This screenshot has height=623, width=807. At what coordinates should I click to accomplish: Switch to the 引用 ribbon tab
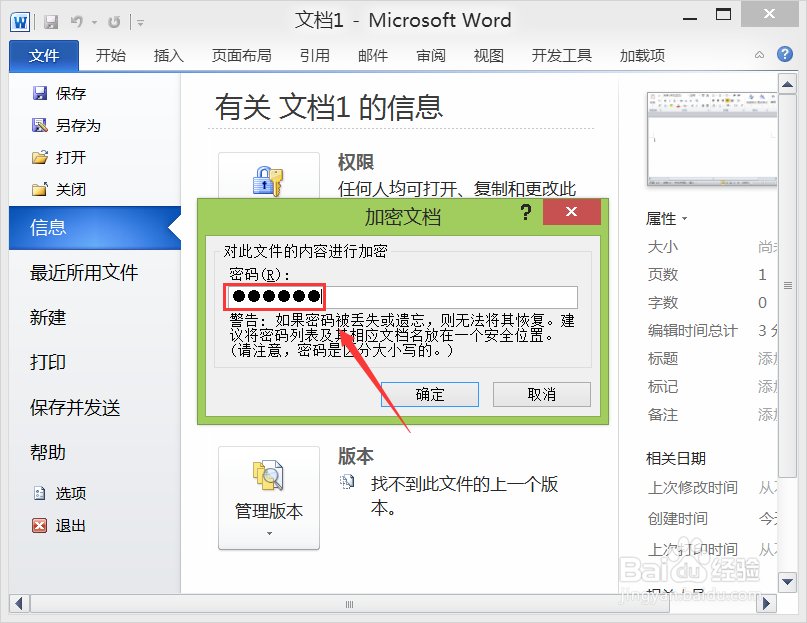[x=314, y=55]
